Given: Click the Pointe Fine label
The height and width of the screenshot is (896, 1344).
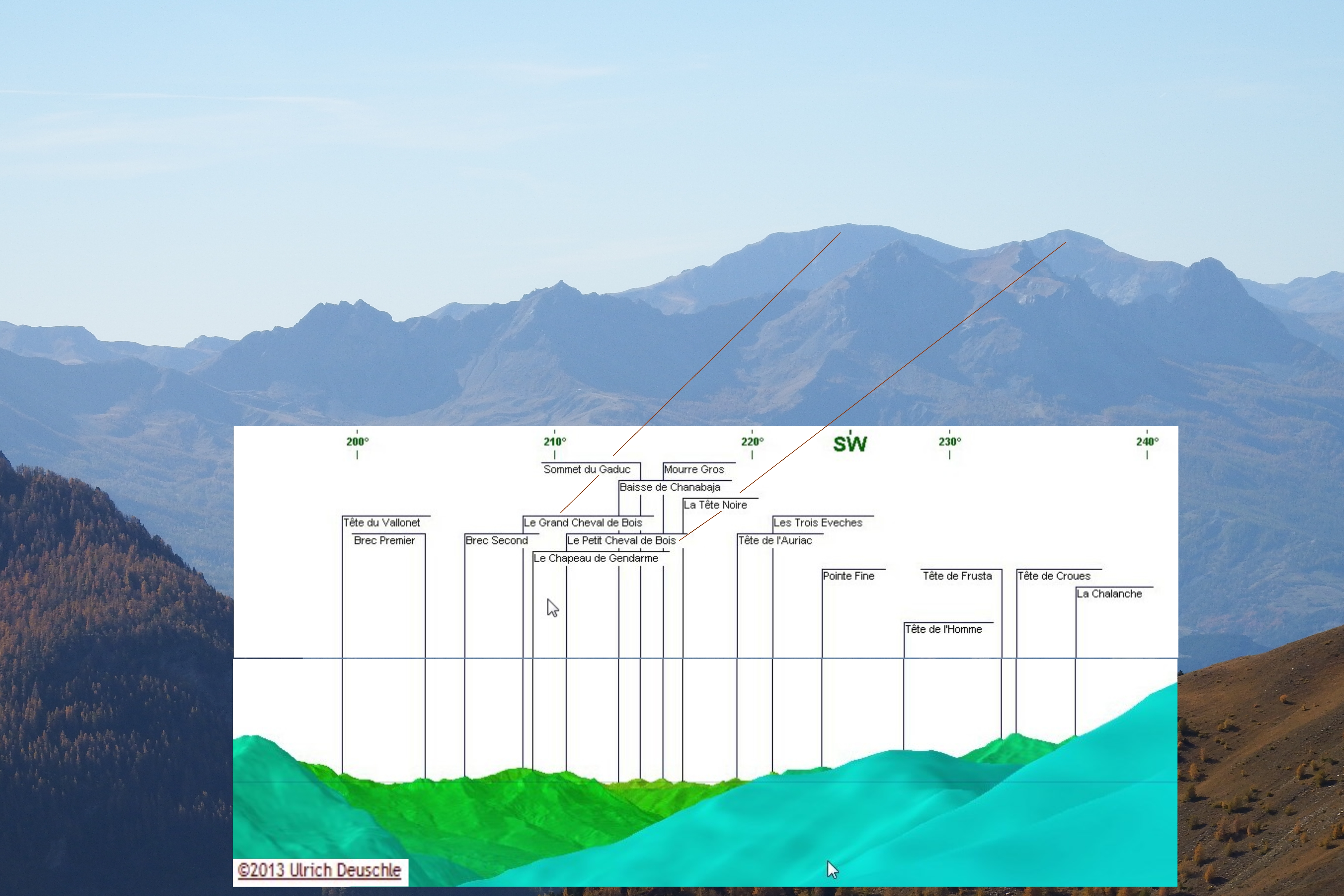Looking at the screenshot, I should tap(848, 575).
